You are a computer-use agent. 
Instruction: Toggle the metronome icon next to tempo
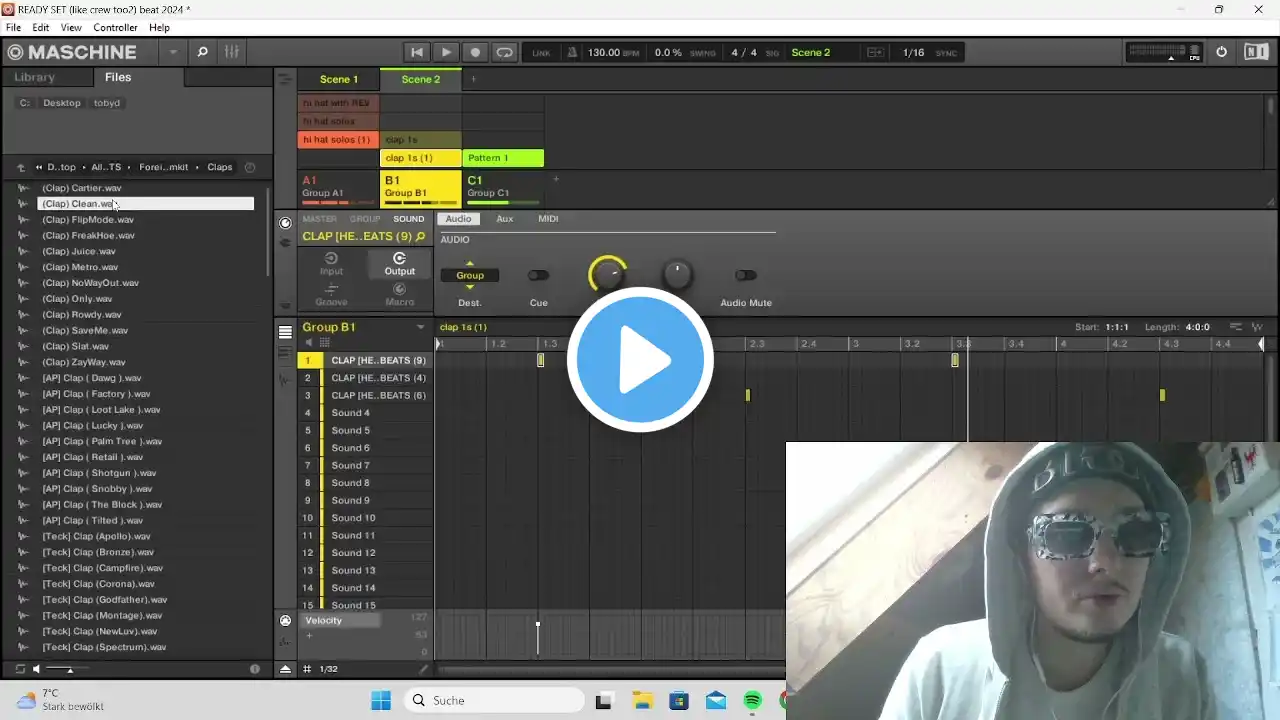(572, 52)
